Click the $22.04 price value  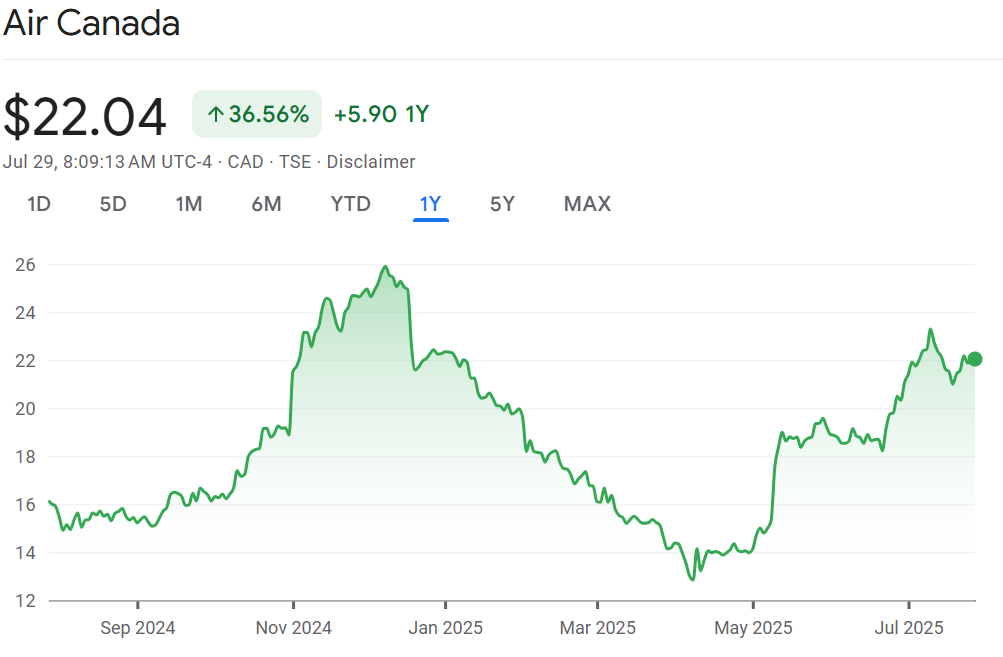pos(84,116)
